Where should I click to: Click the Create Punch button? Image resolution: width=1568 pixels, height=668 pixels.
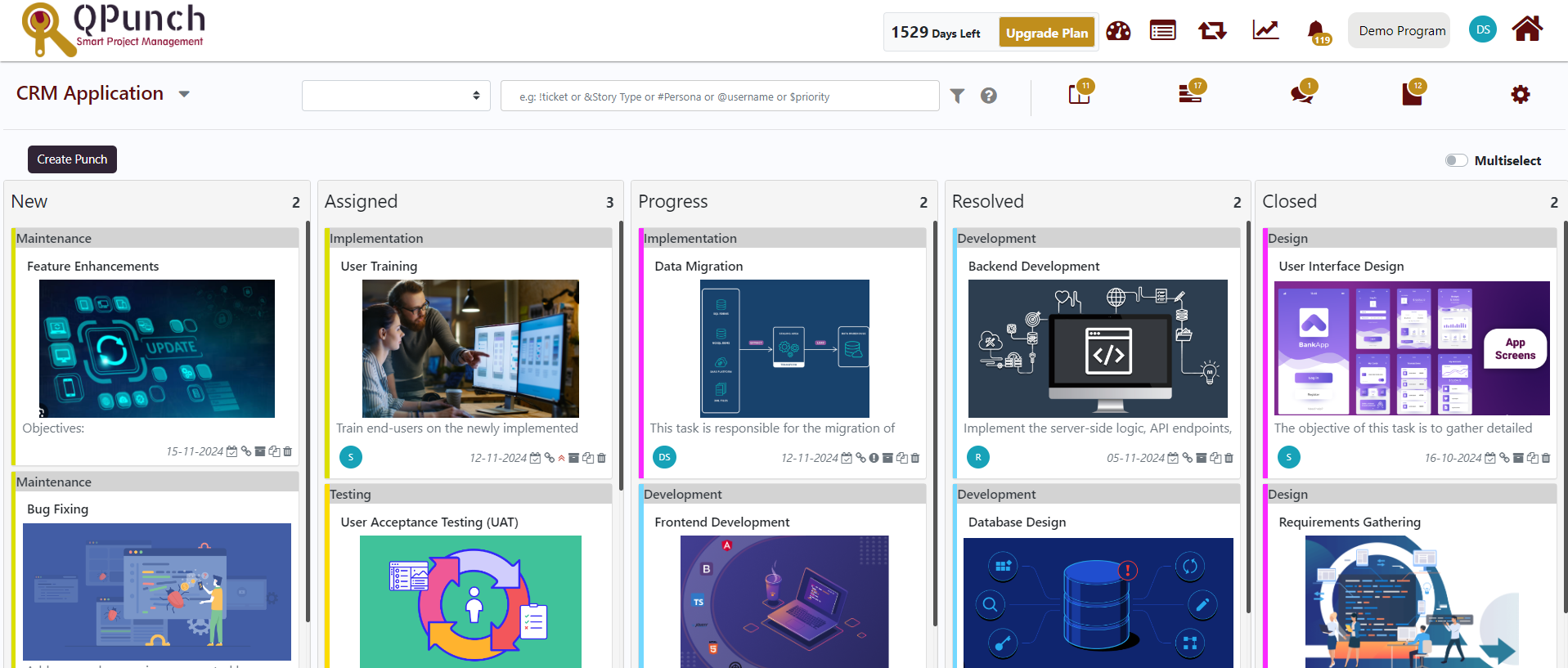pyautogui.click(x=72, y=159)
